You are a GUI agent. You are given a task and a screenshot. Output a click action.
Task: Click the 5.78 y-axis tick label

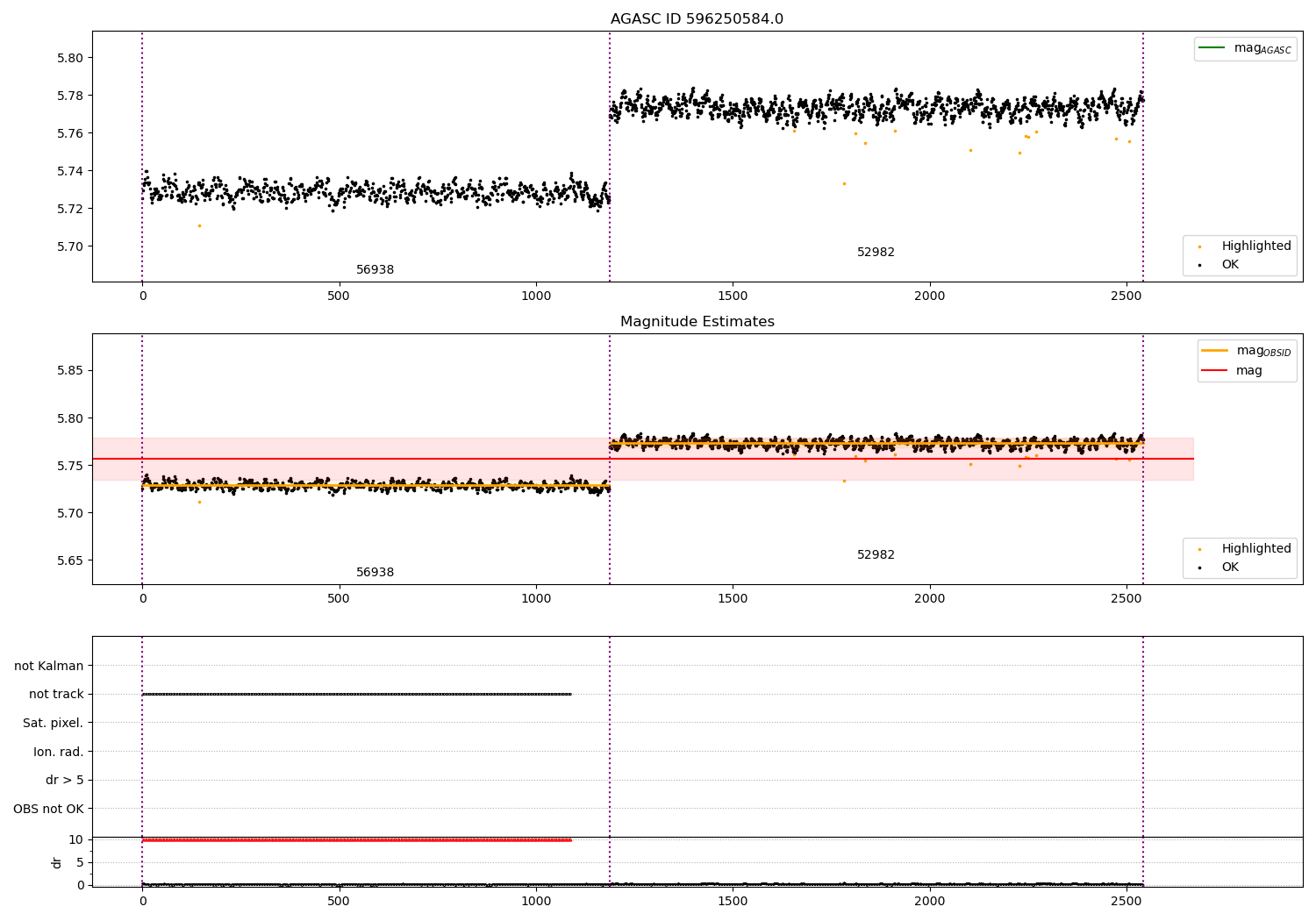point(70,96)
